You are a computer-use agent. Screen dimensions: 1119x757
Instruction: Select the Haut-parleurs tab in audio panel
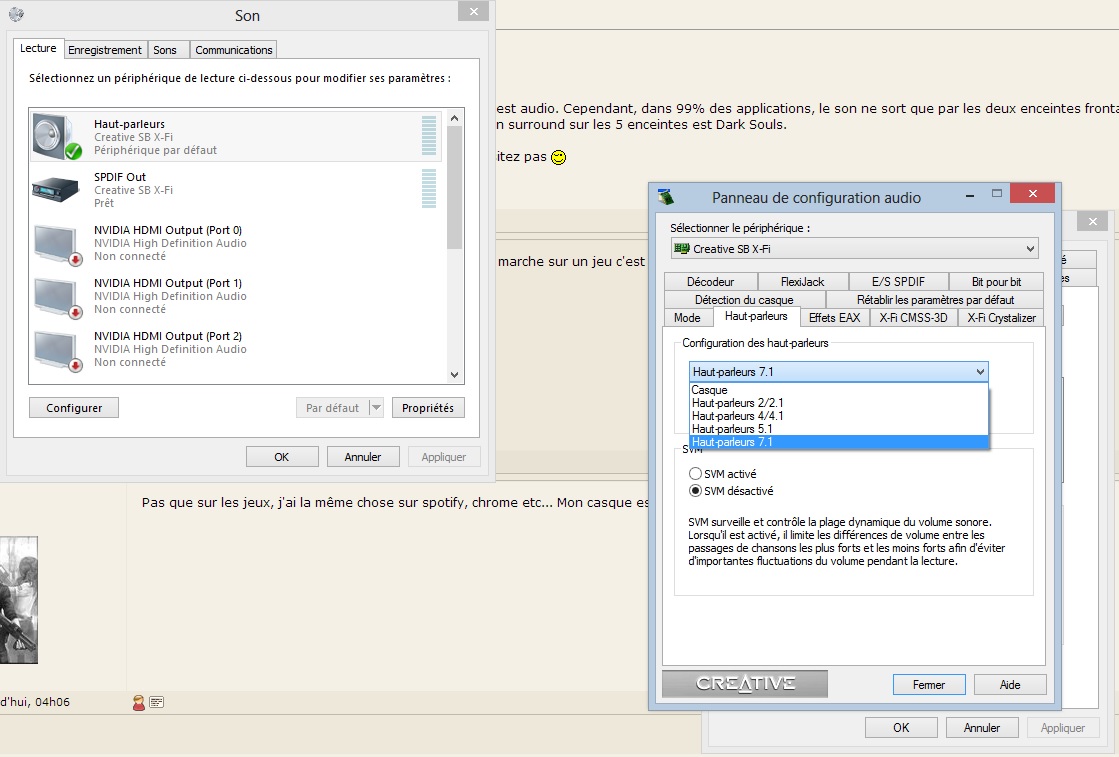coord(756,316)
